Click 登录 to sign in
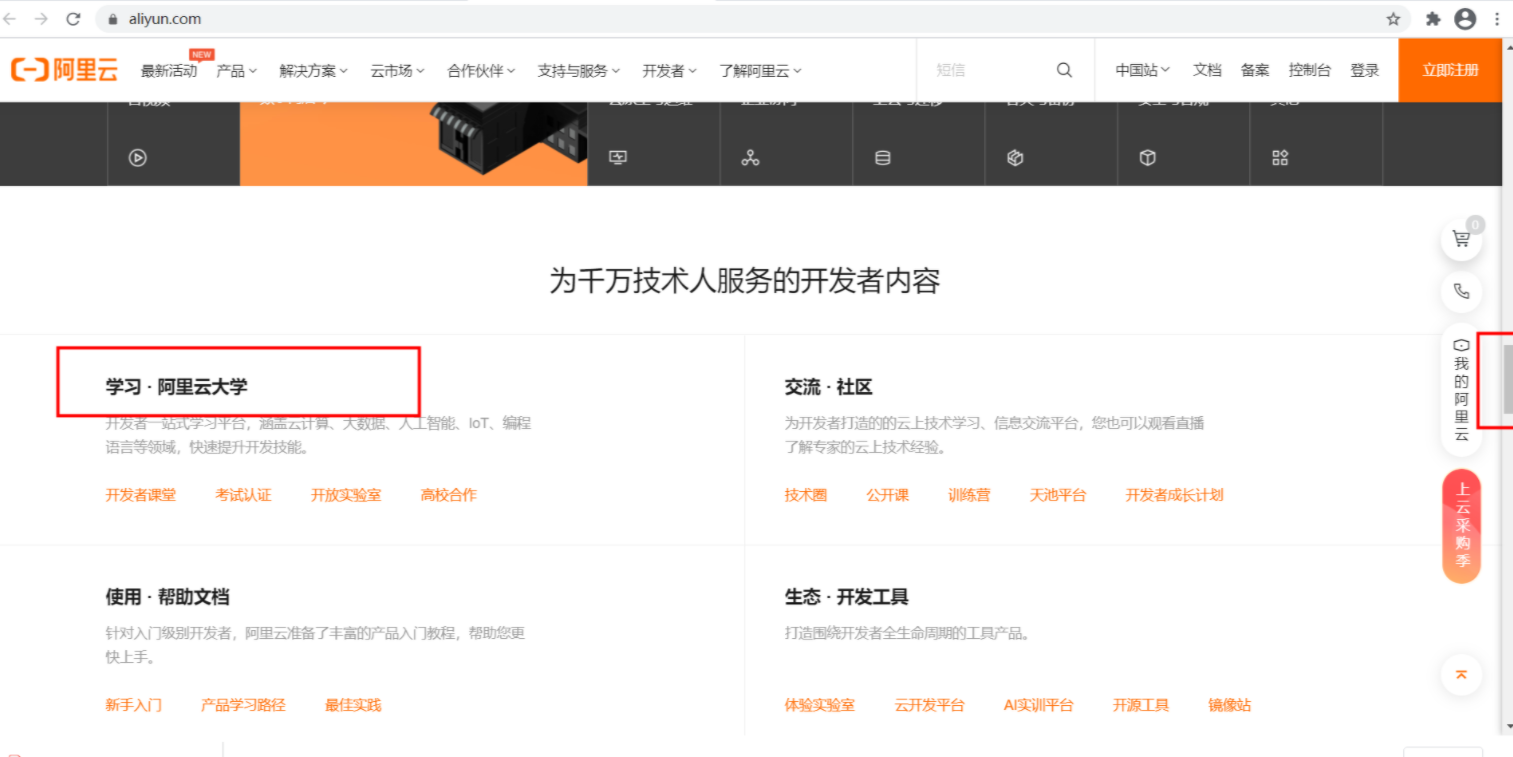This screenshot has height=757, width=1513. 1365,70
